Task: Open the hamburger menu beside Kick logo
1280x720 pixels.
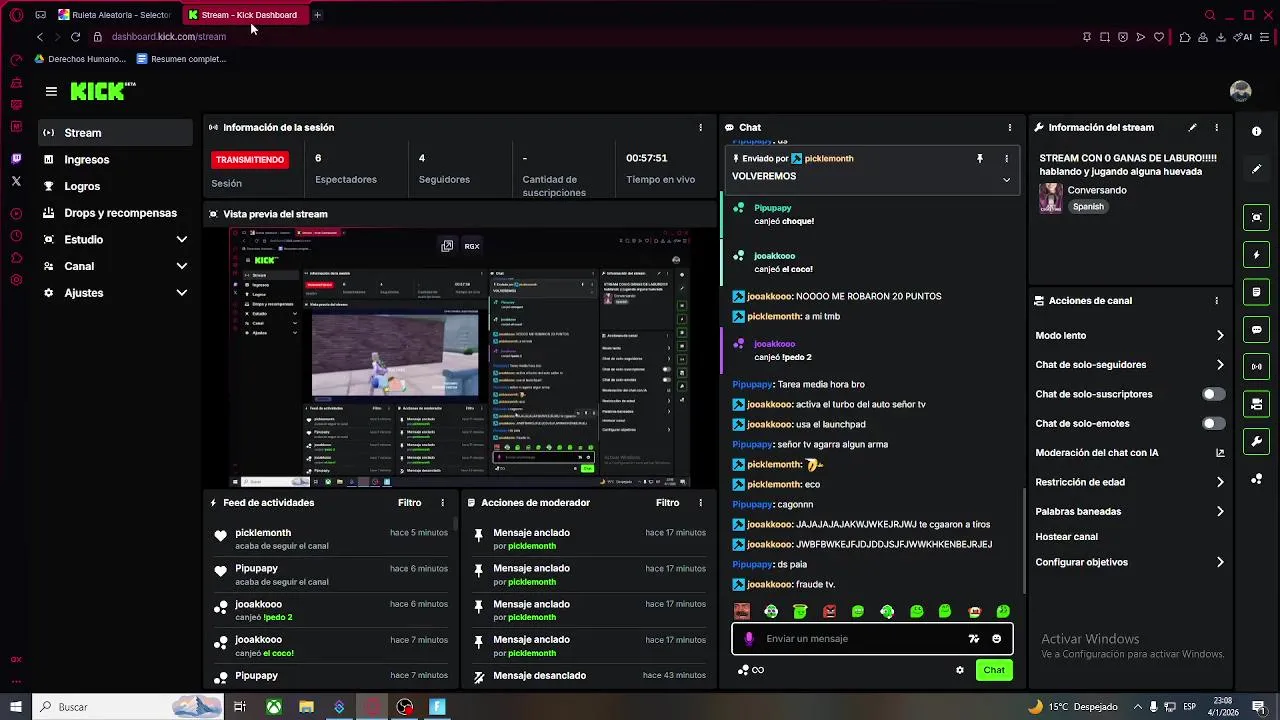Action: point(51,91)
